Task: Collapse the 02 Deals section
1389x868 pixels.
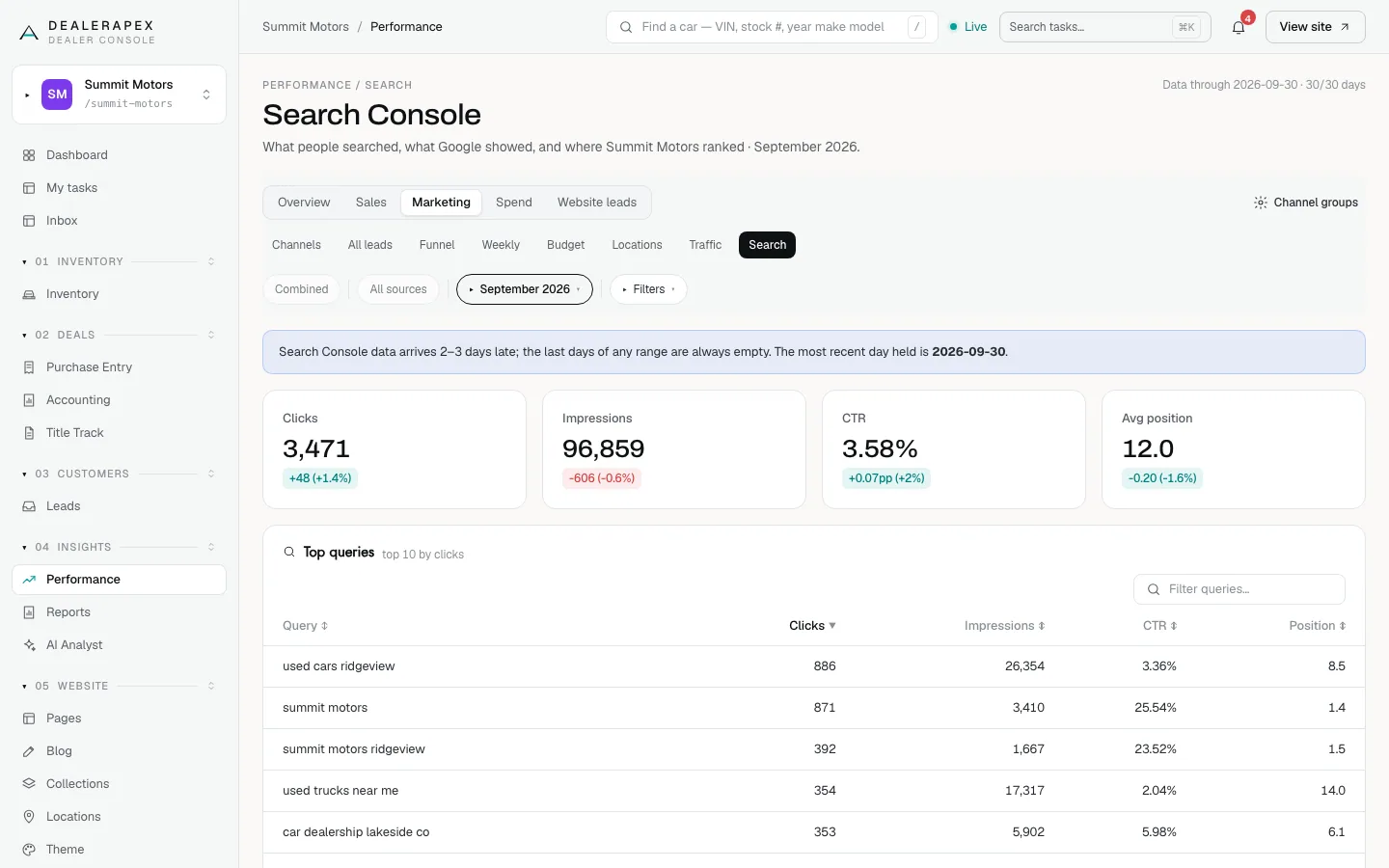Action: click(119, 335)
